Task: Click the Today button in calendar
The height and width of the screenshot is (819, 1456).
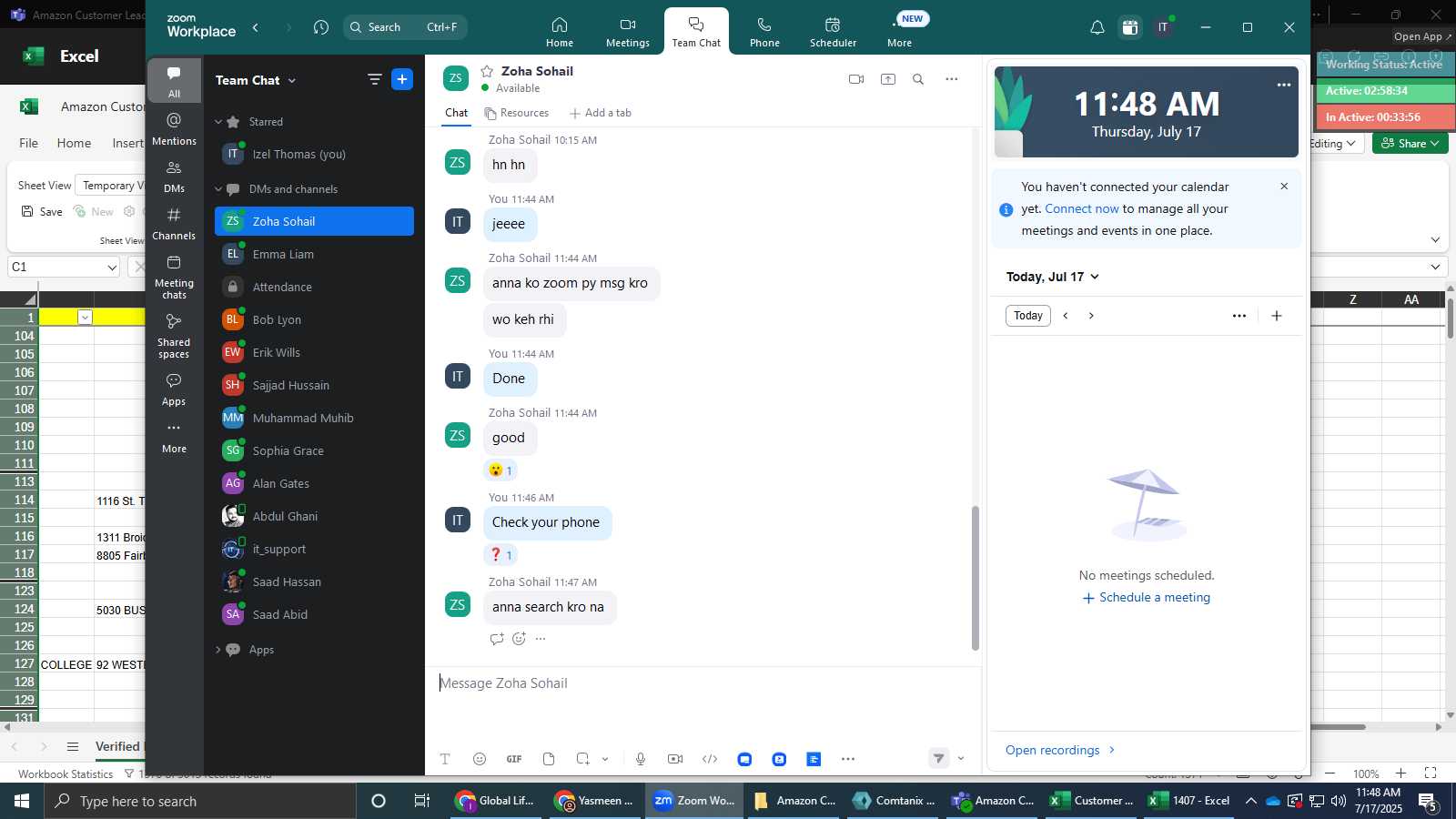Action: [1028, 316]
